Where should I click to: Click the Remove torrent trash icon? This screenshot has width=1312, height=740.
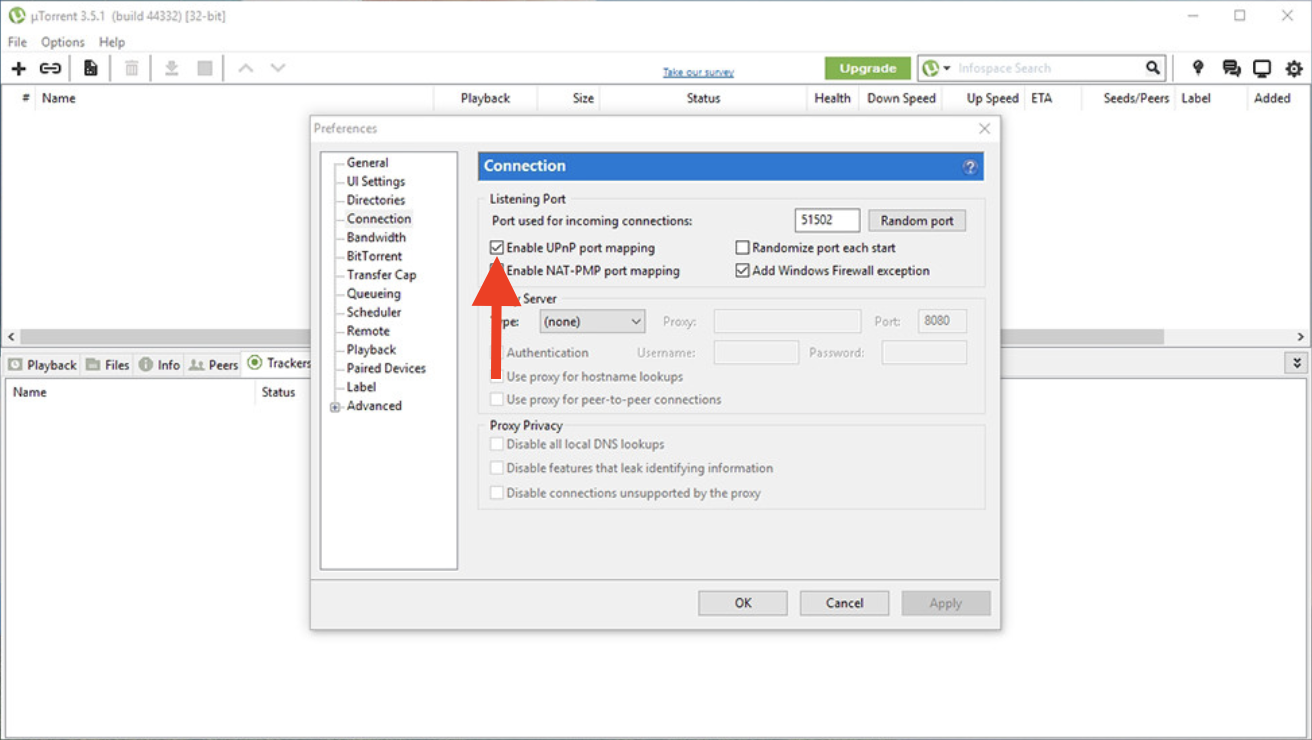(131, 68)
